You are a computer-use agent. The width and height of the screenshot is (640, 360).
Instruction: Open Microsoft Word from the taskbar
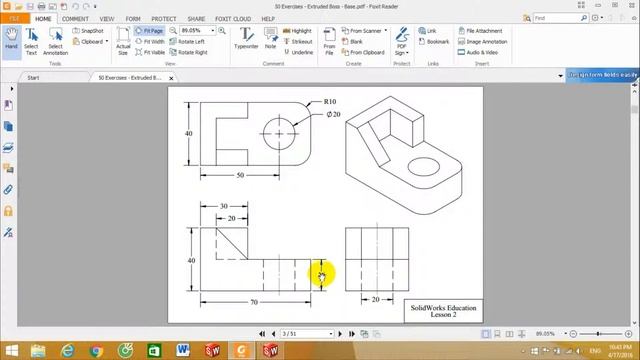pyautogui.click(x=183, y=350)
